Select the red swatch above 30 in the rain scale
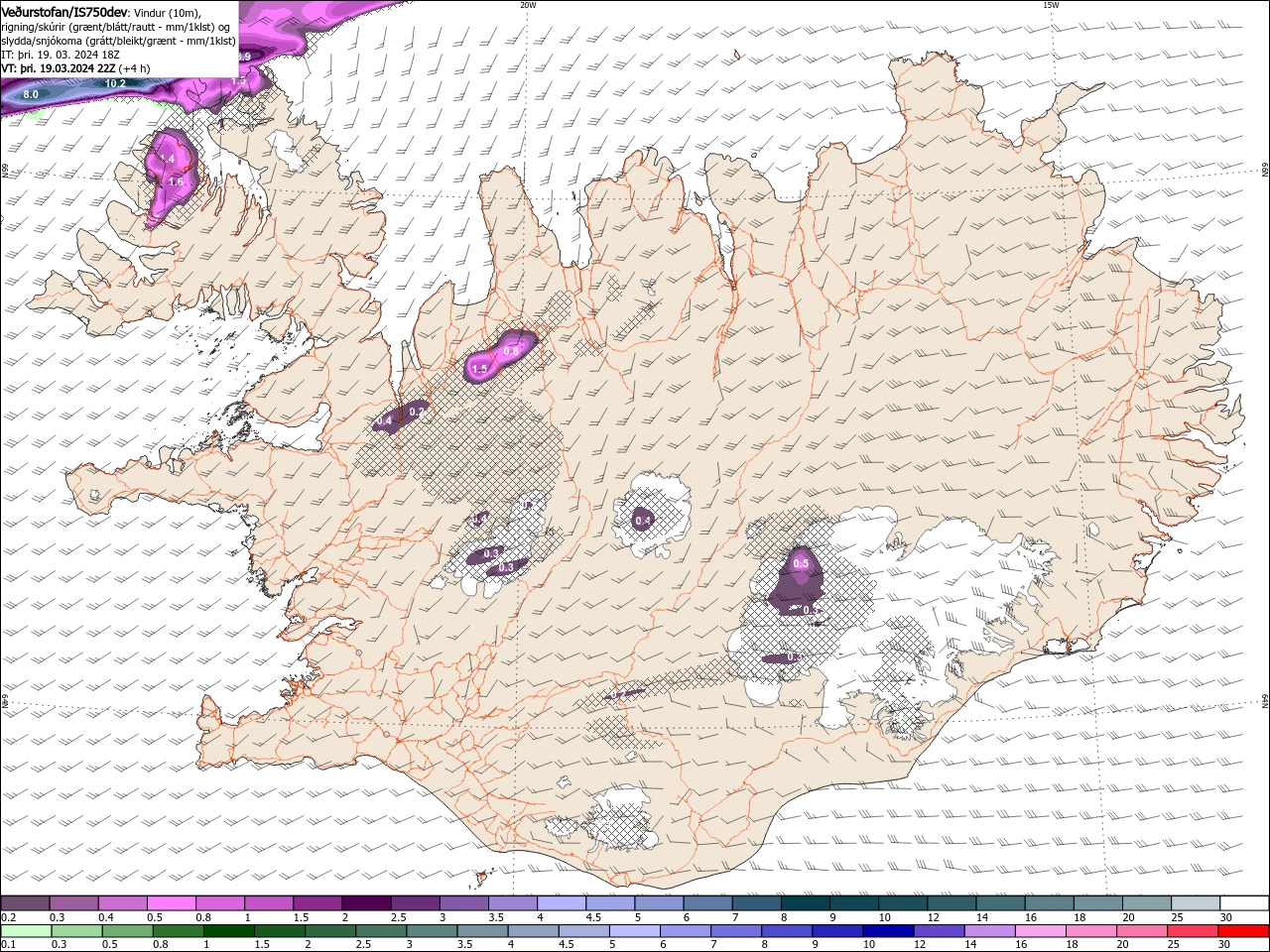 pos(1244,931)
